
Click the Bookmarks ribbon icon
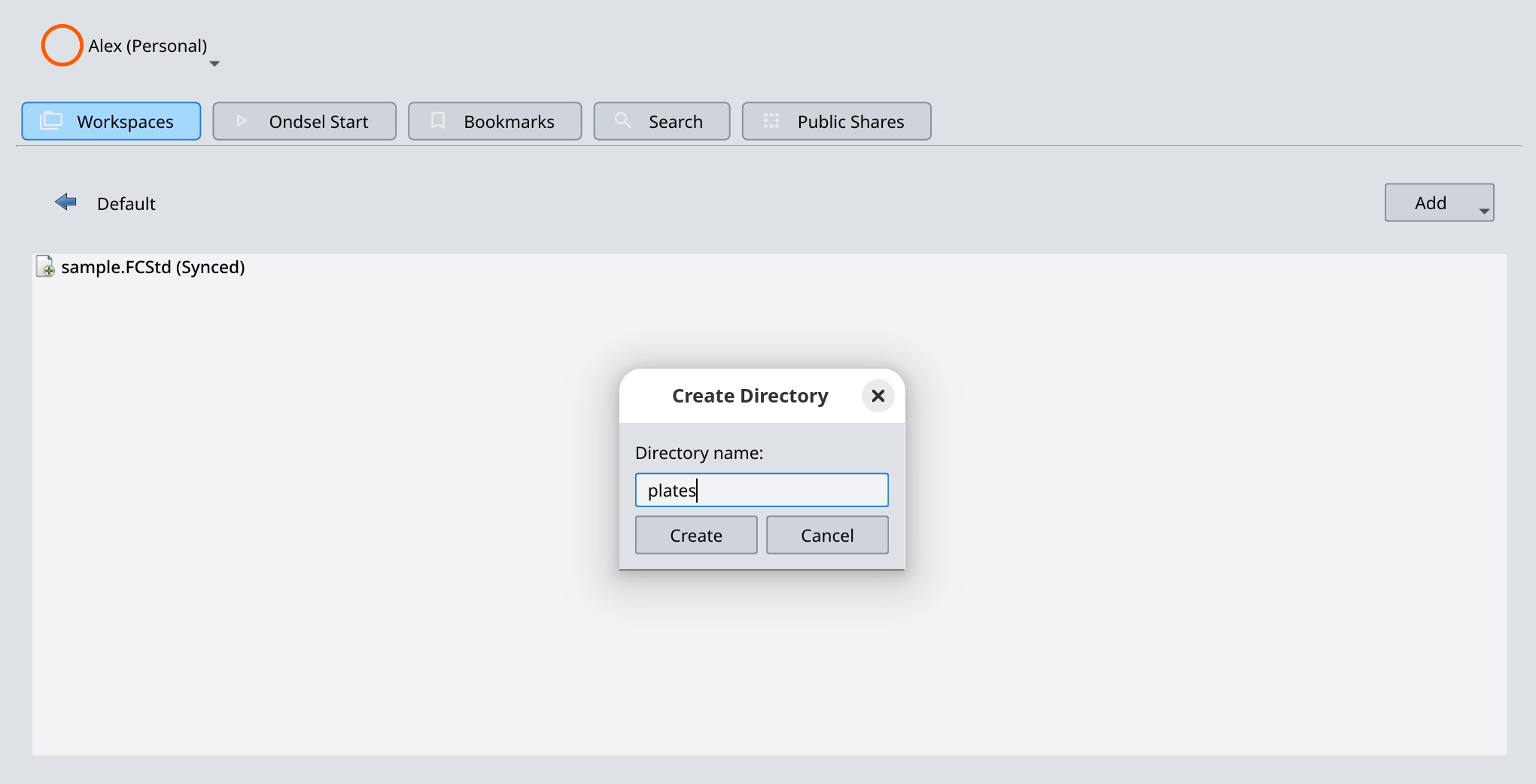(438, 121)
